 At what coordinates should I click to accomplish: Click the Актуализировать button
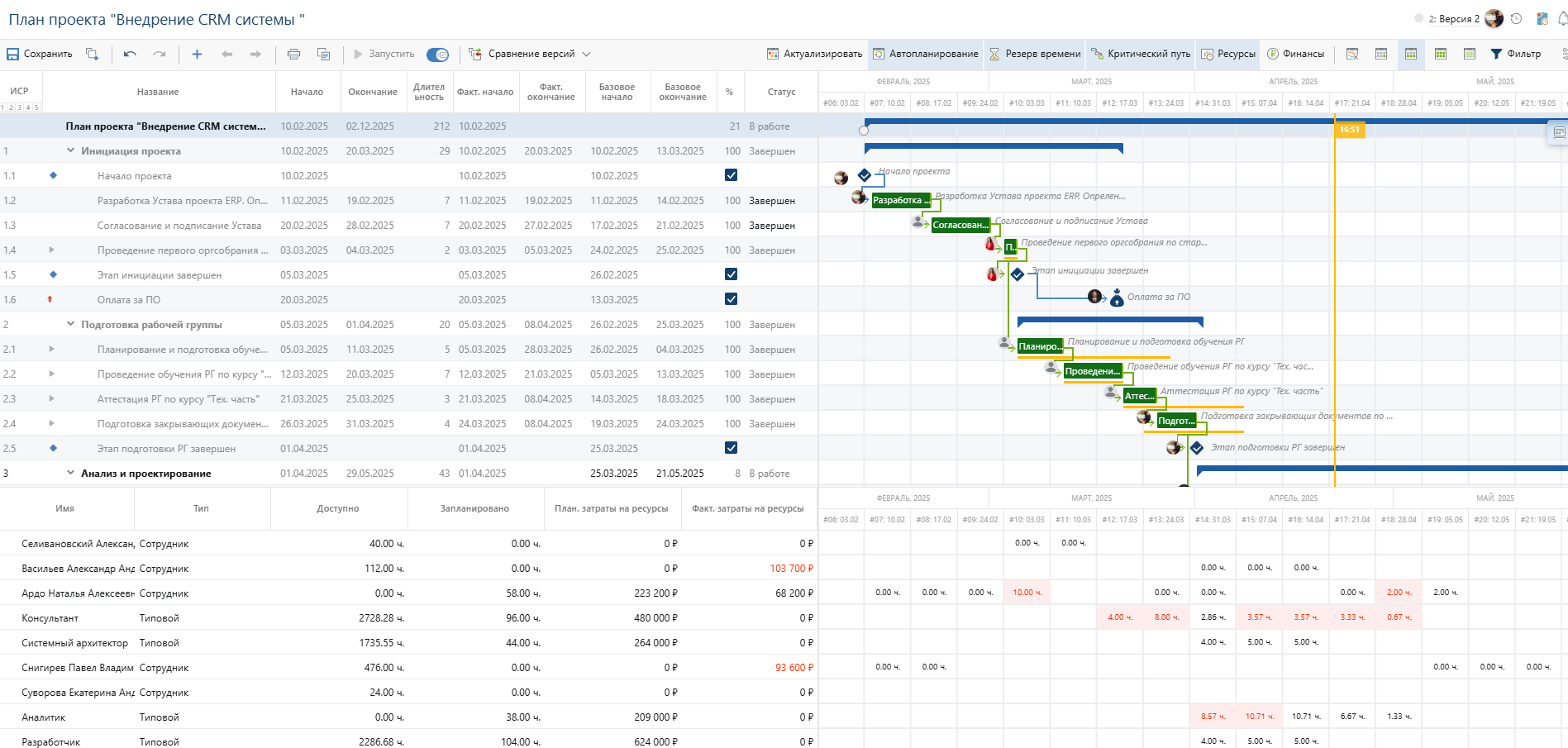(814, 54)
